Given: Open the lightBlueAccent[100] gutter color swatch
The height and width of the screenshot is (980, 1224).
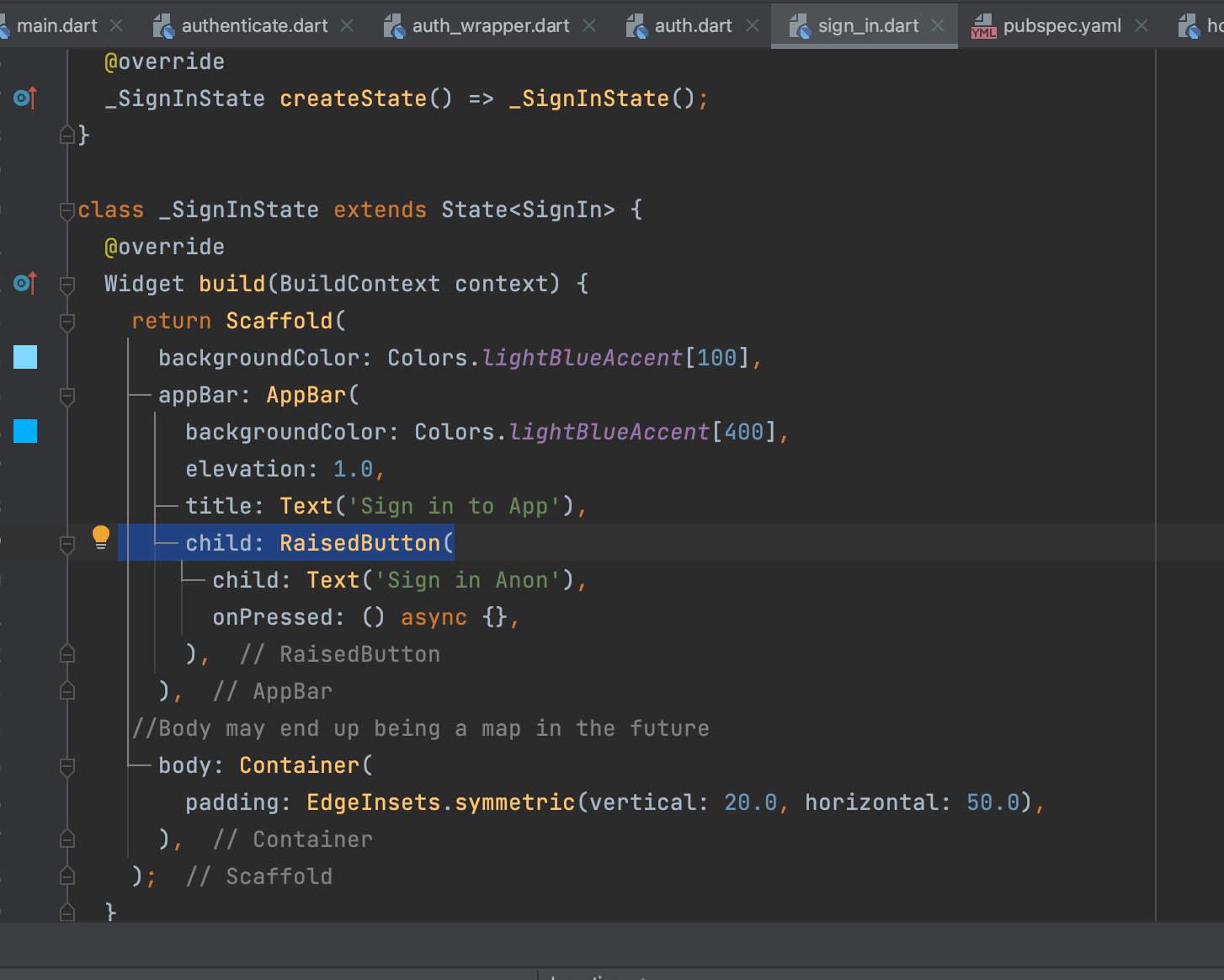Looking at the screenshot, I should tap(25, 357).
